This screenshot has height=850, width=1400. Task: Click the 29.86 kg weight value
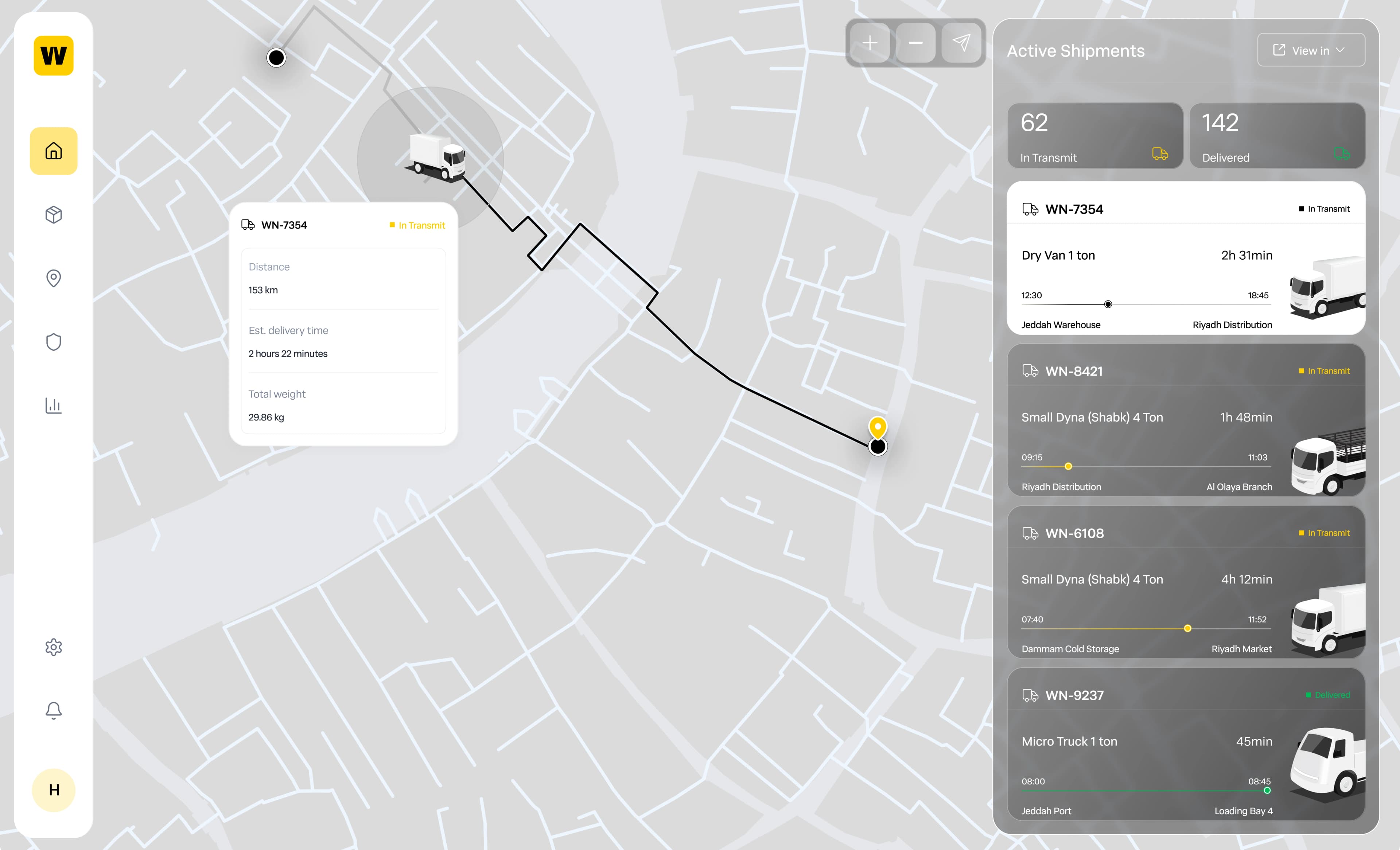[266, 417]
